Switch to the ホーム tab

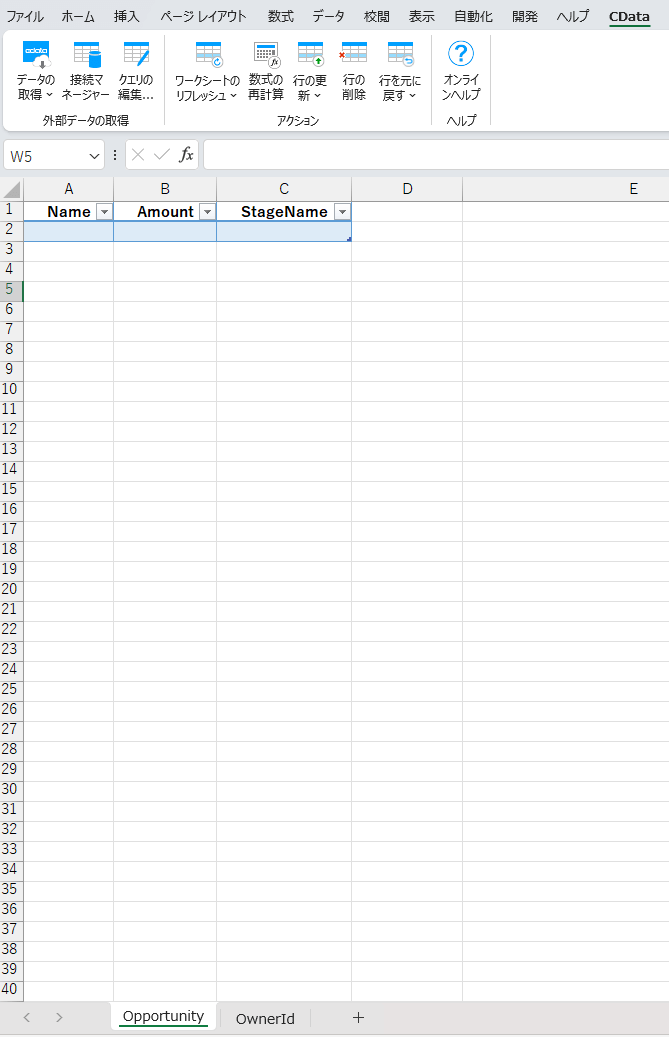(x=78, y=17)
